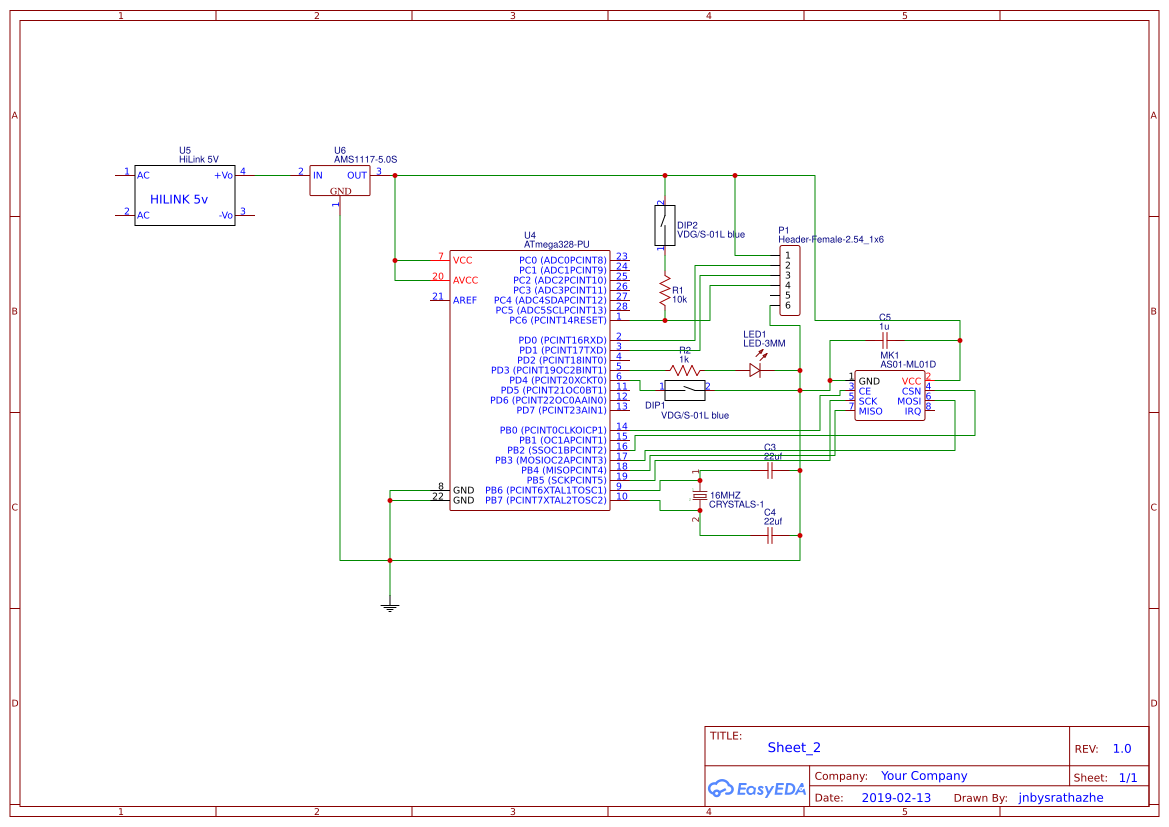1169x827 pixels.
Task: Click the Your Company text
Action: tap(922, 775)
